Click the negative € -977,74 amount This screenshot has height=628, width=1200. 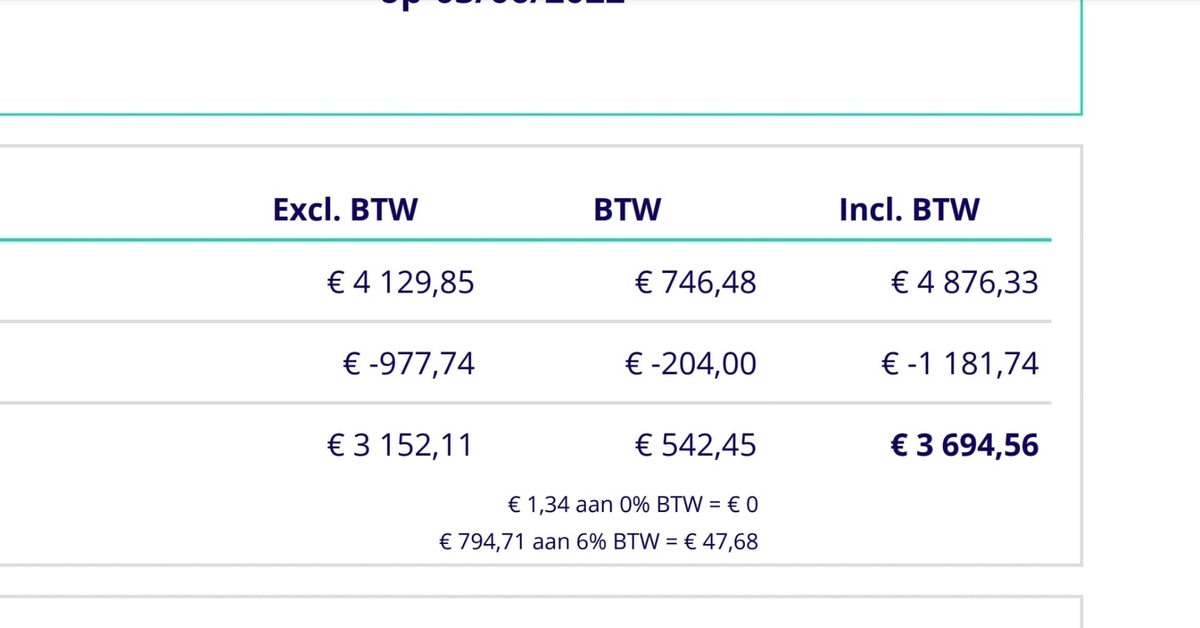point(408,364)
